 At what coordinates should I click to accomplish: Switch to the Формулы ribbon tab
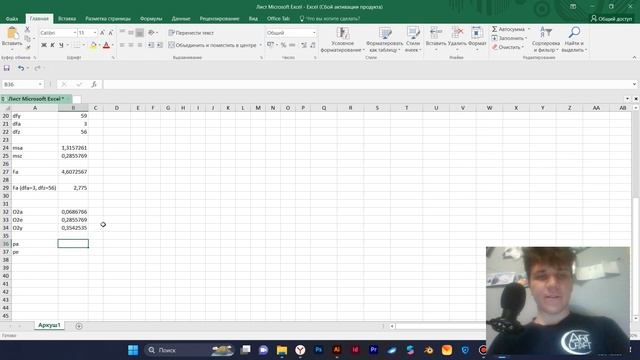[x=151, y=19]
